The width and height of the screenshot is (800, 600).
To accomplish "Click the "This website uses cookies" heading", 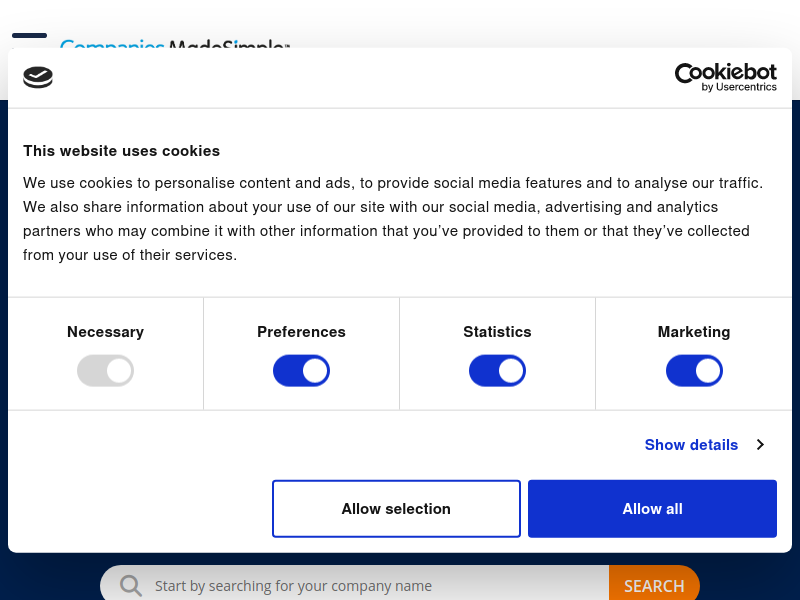I will coord(121,151).
